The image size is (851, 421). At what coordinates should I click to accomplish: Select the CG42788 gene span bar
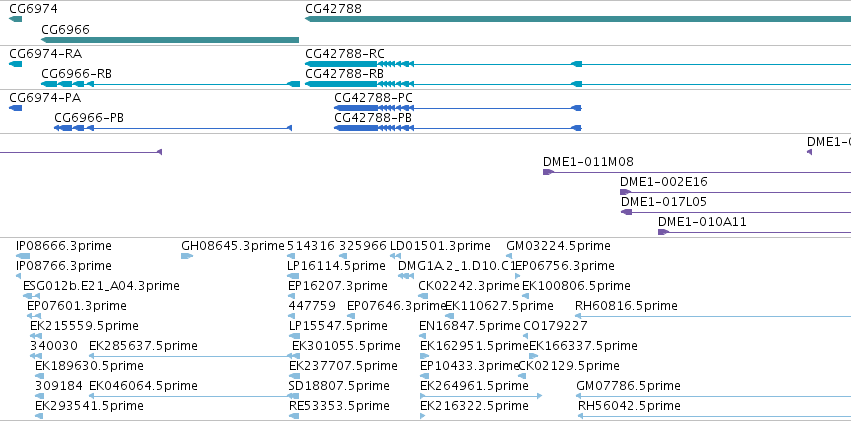point(578,19)
